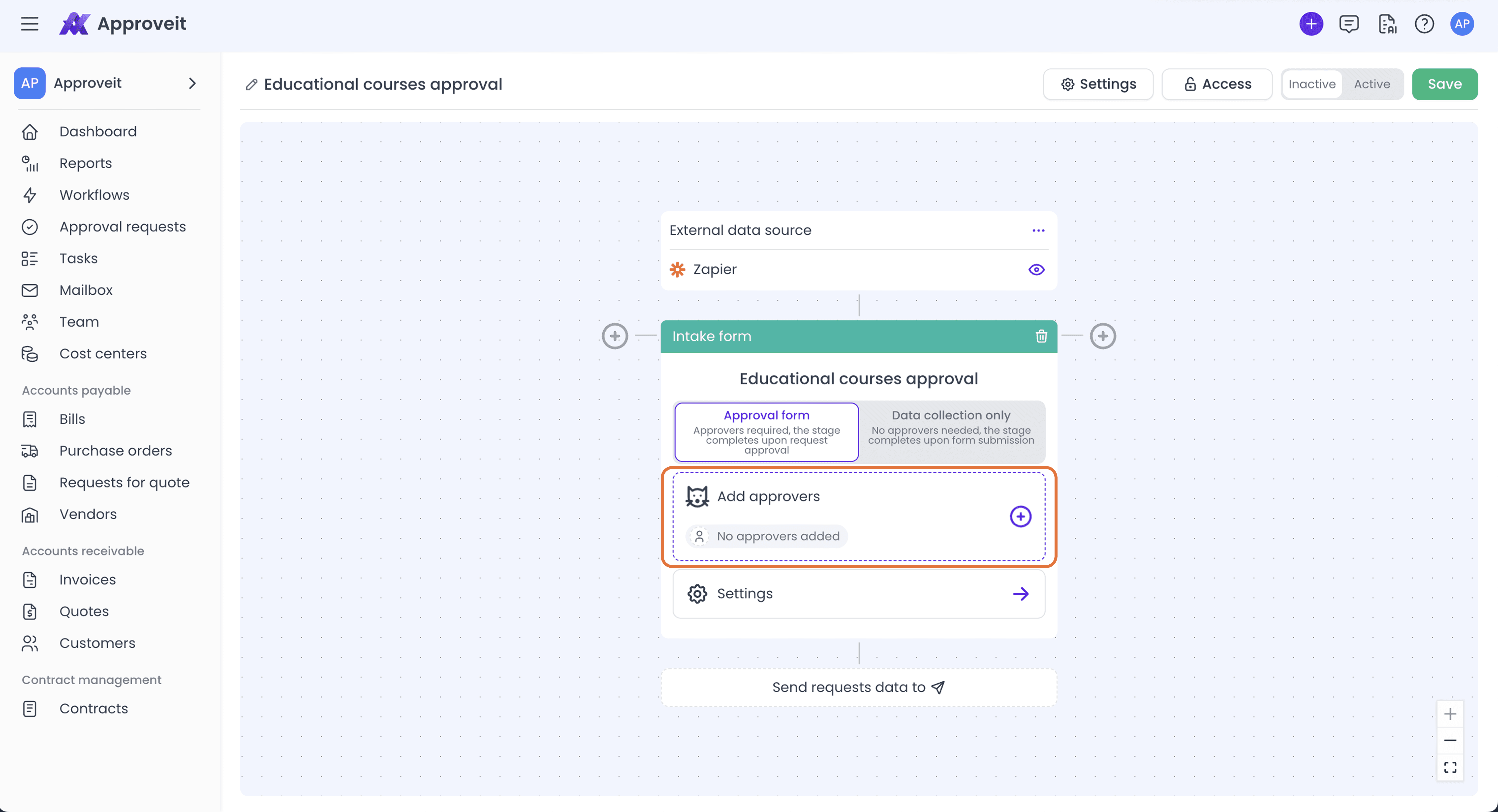Open the help question mark icon
This screenshot has height=812, width=1498.
pos(1424,24)
